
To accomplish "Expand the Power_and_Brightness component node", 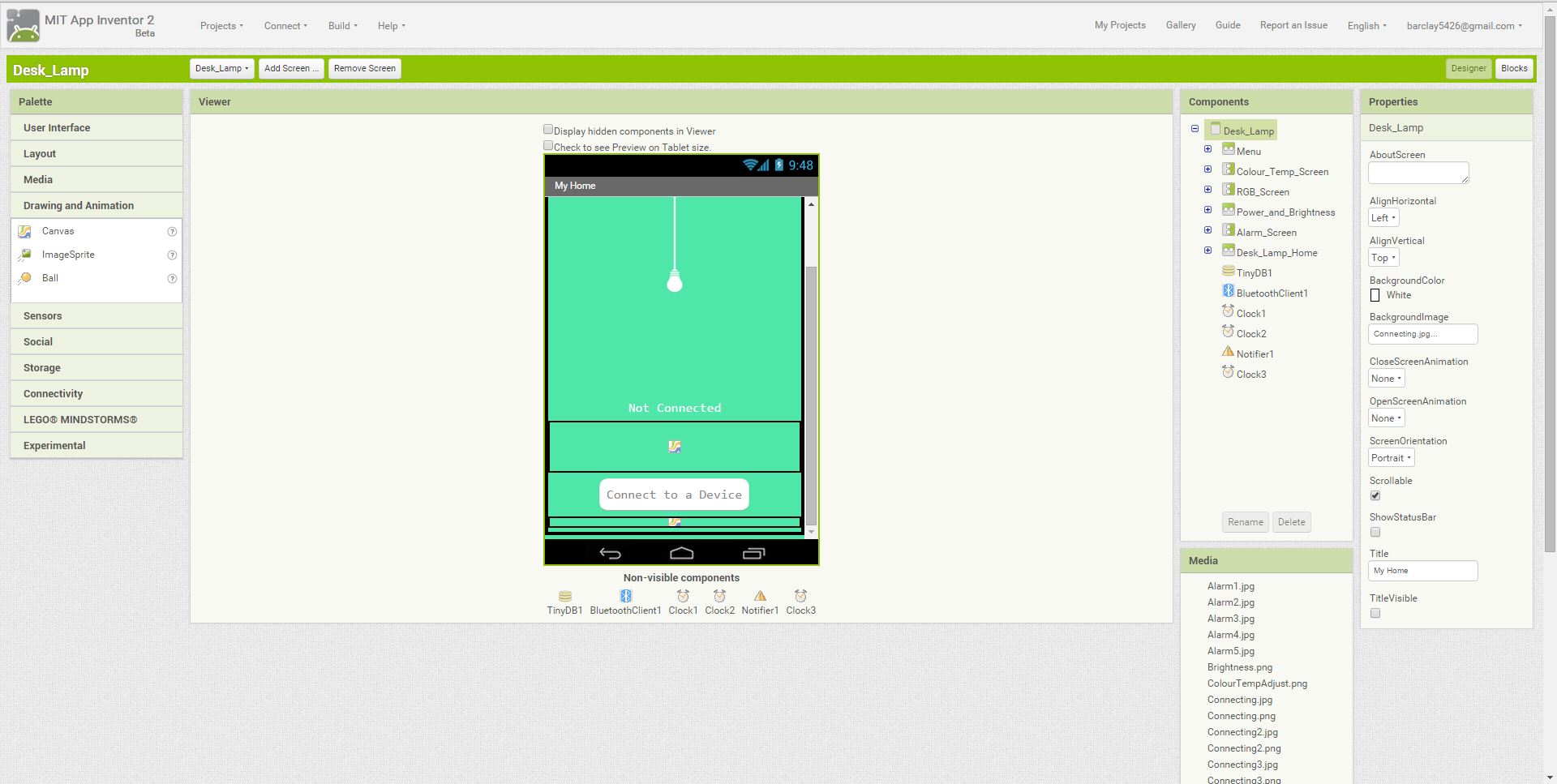I will [1207, 210].
